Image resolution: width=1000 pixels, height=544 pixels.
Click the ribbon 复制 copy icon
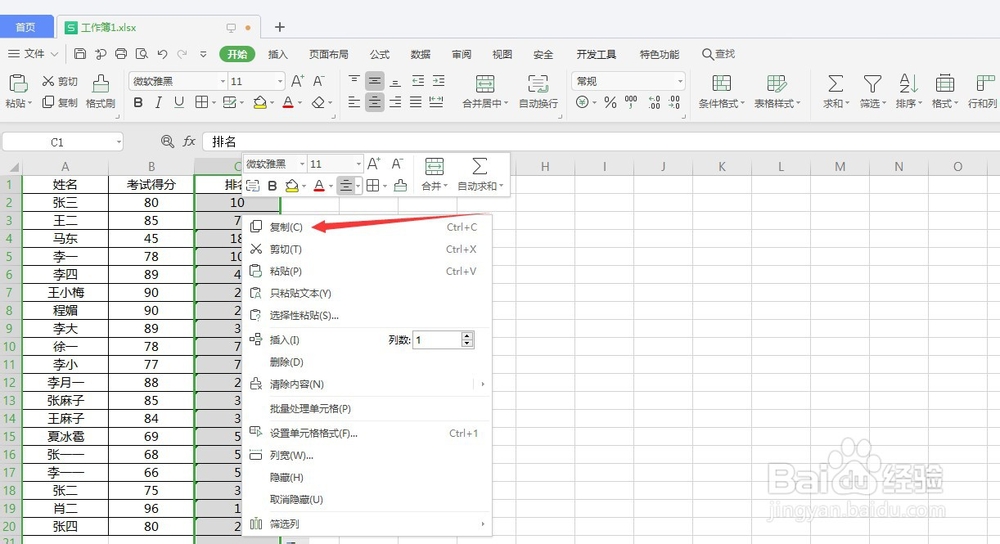click(48, 102)
